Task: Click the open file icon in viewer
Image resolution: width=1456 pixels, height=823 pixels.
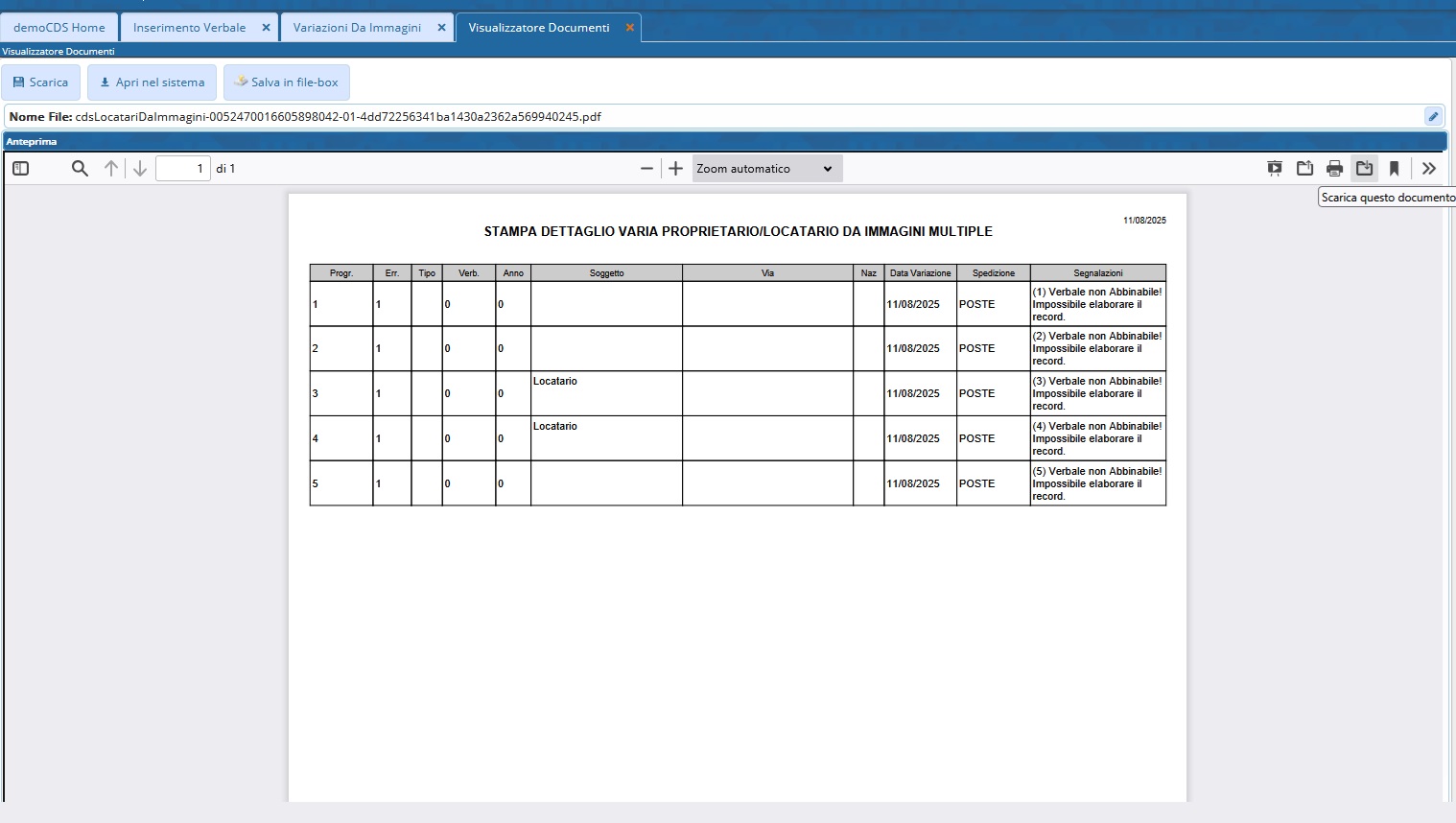Action: click(1304, 169)
